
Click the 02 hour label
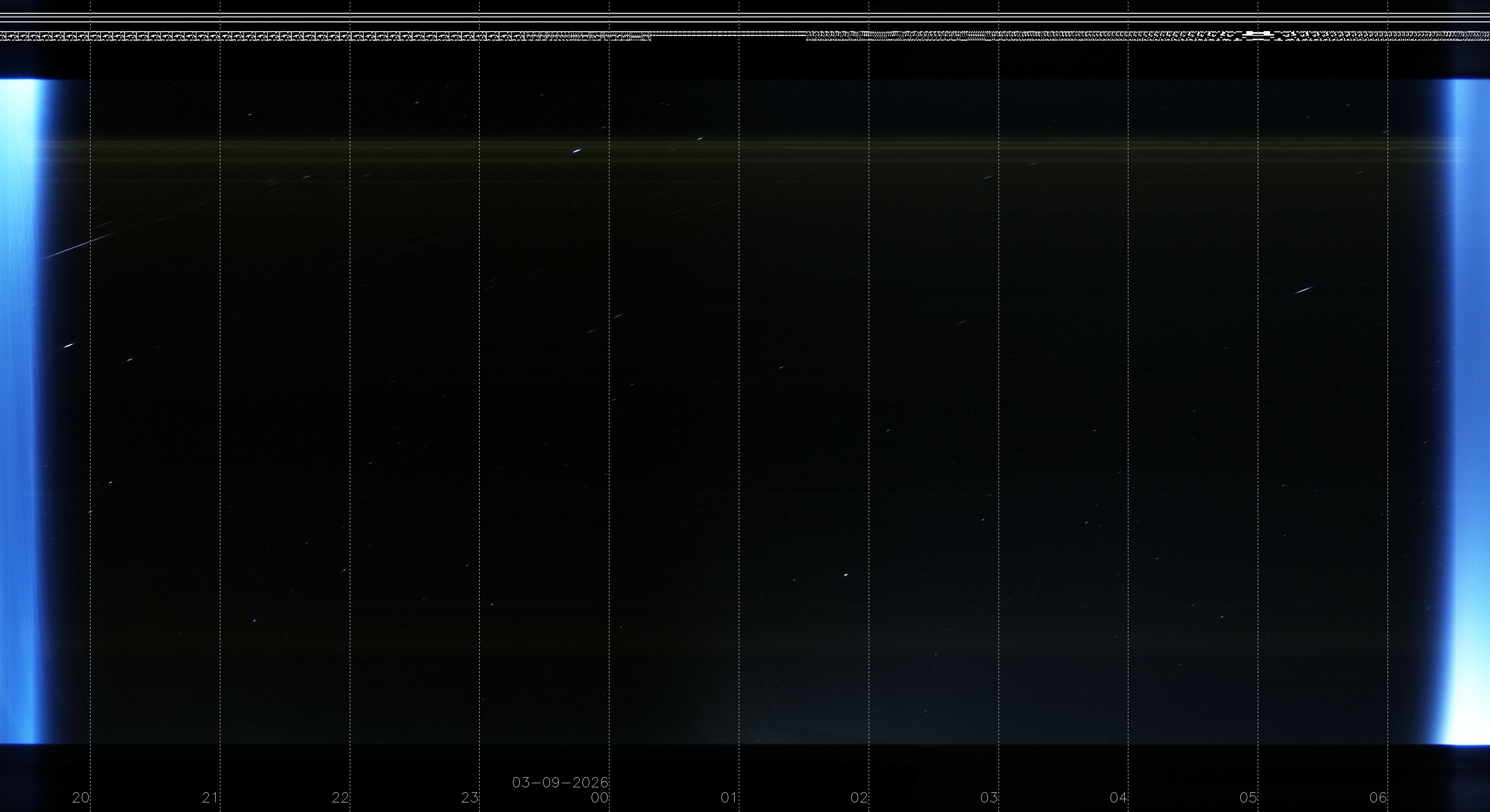pos(860,798)
